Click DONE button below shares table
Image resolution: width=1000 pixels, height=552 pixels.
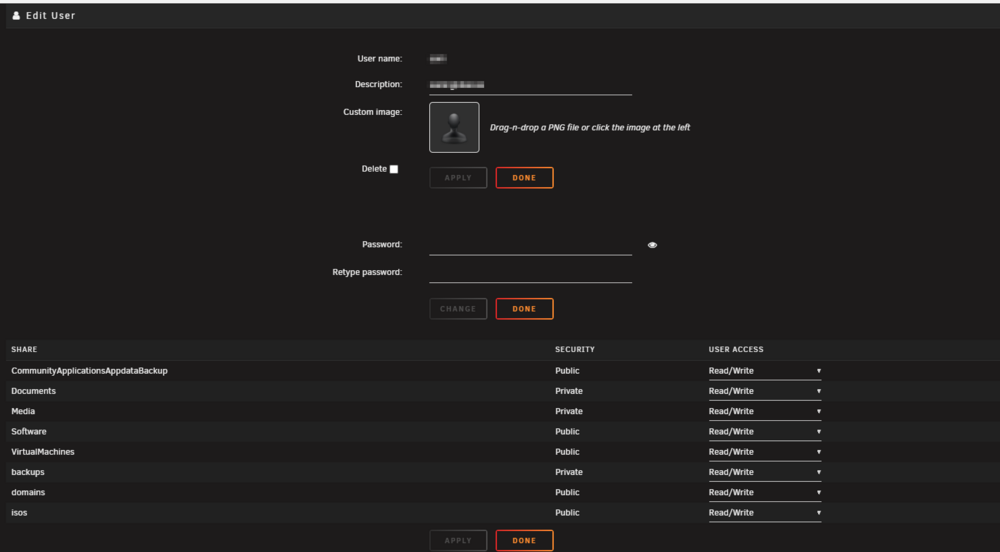click(x=524, y=541)
